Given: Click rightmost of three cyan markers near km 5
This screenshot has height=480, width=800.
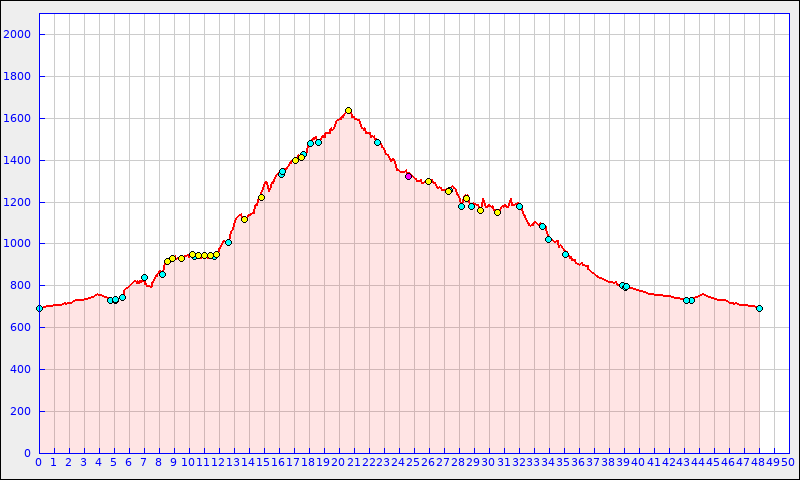Looking at the screenshot, I should pyautogui.click(x=122, y=297).
